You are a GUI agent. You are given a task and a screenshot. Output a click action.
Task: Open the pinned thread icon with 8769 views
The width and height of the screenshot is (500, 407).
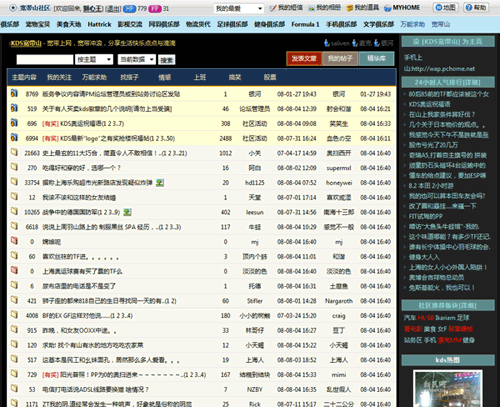click(x=14, y=93)
